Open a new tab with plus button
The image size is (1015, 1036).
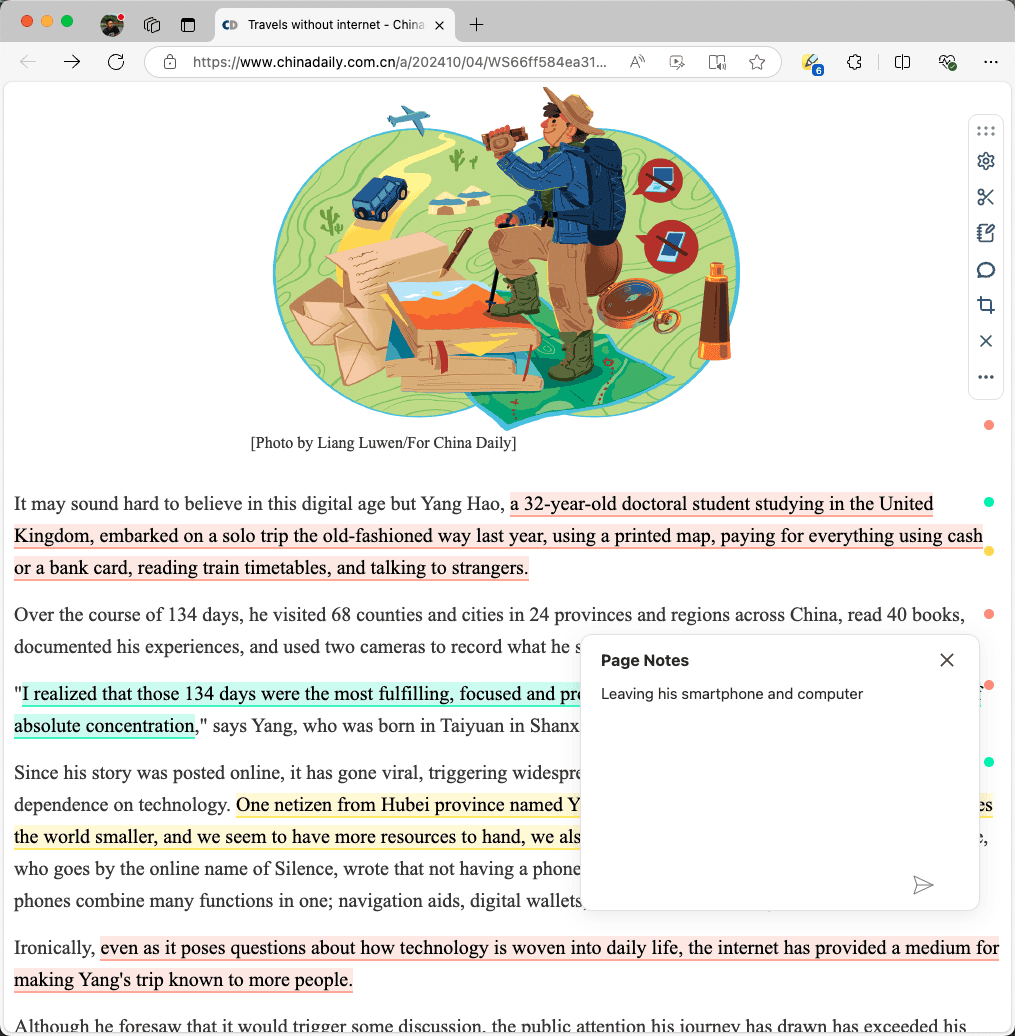[477, 24]
